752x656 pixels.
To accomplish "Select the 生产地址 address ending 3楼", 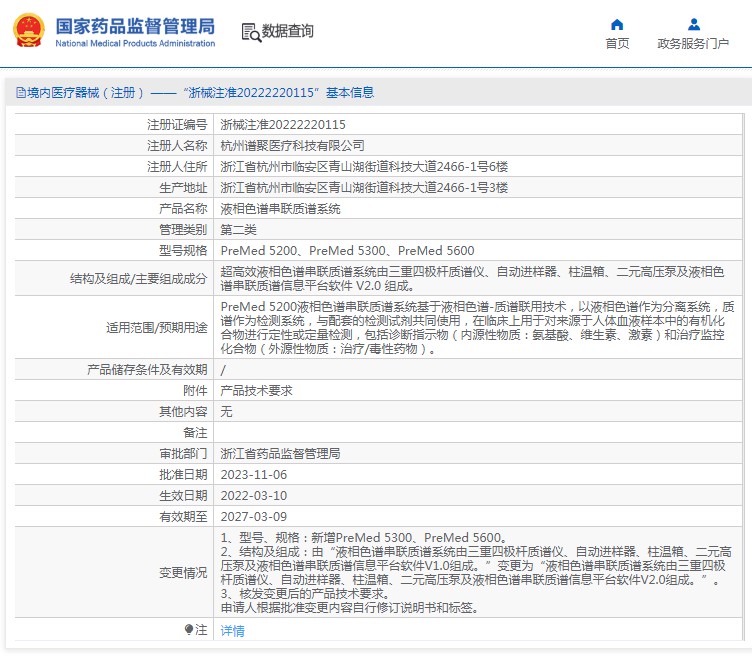I will 364,187.
